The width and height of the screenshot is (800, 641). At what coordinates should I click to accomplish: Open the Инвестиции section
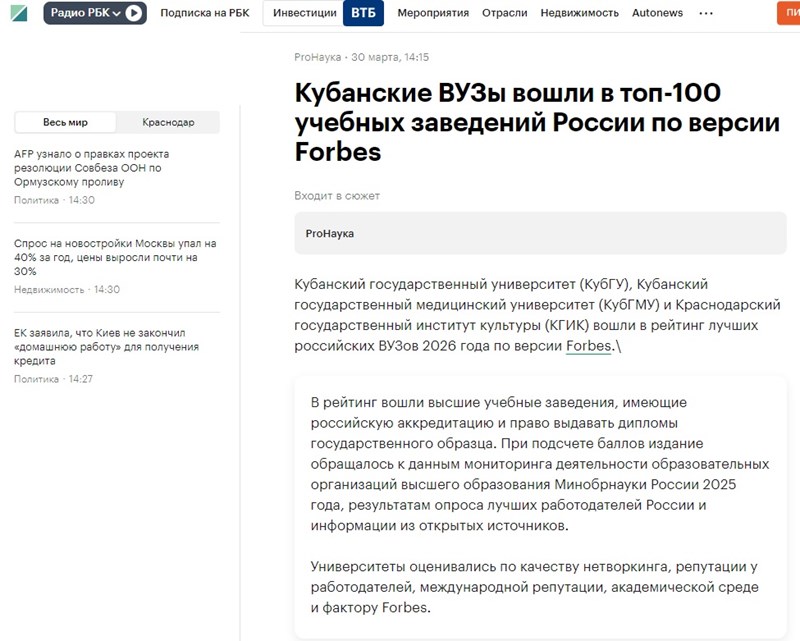(305, 13)
